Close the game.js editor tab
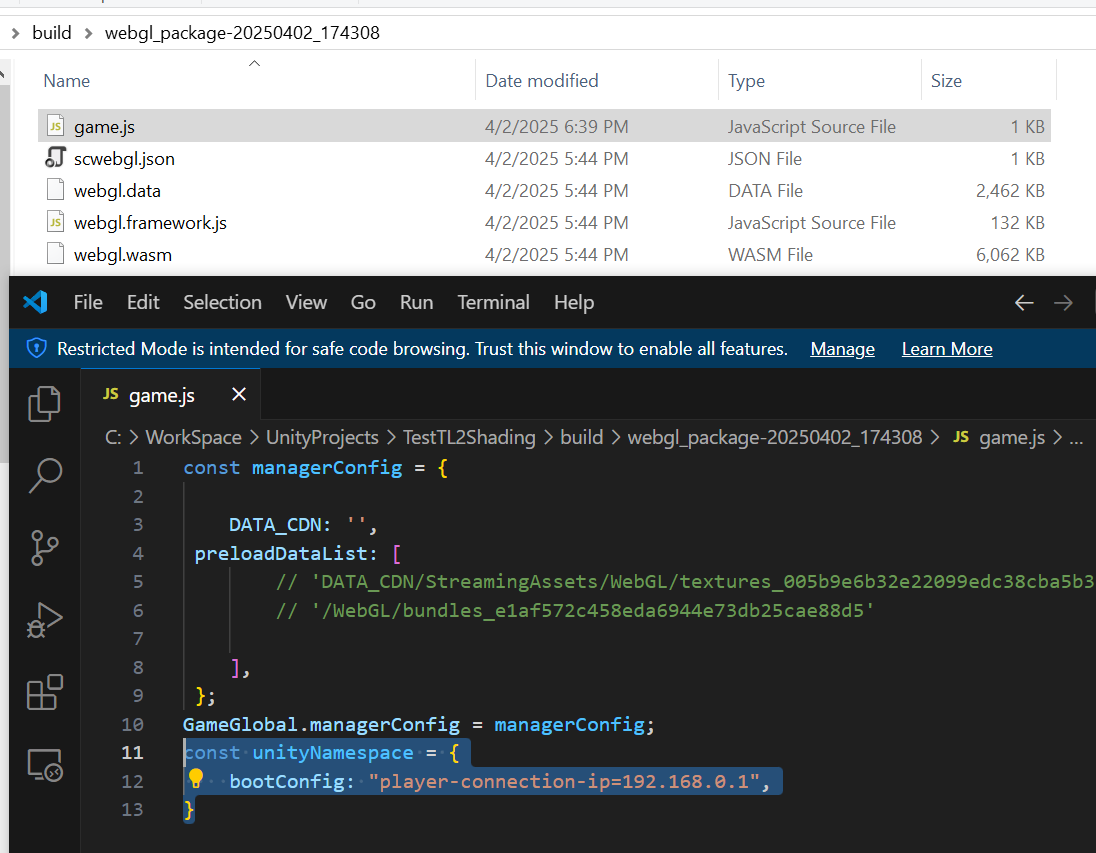 point(239,395)
